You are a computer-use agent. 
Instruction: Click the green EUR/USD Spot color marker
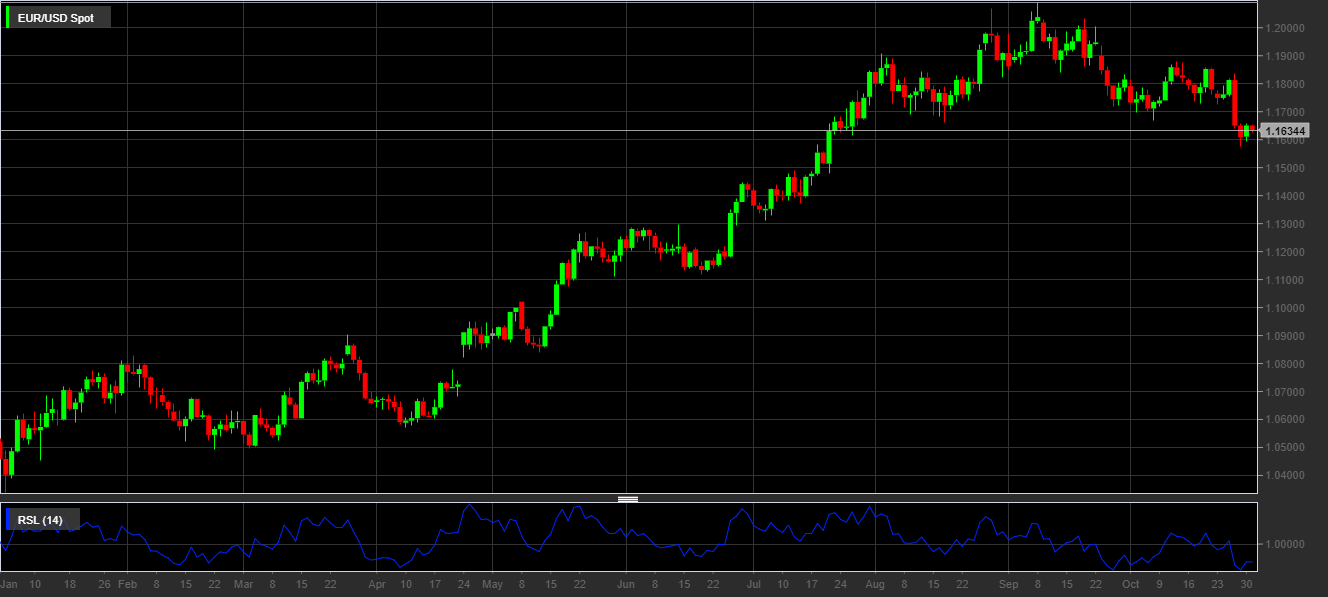pyautogui.click(x=9, y=18)
